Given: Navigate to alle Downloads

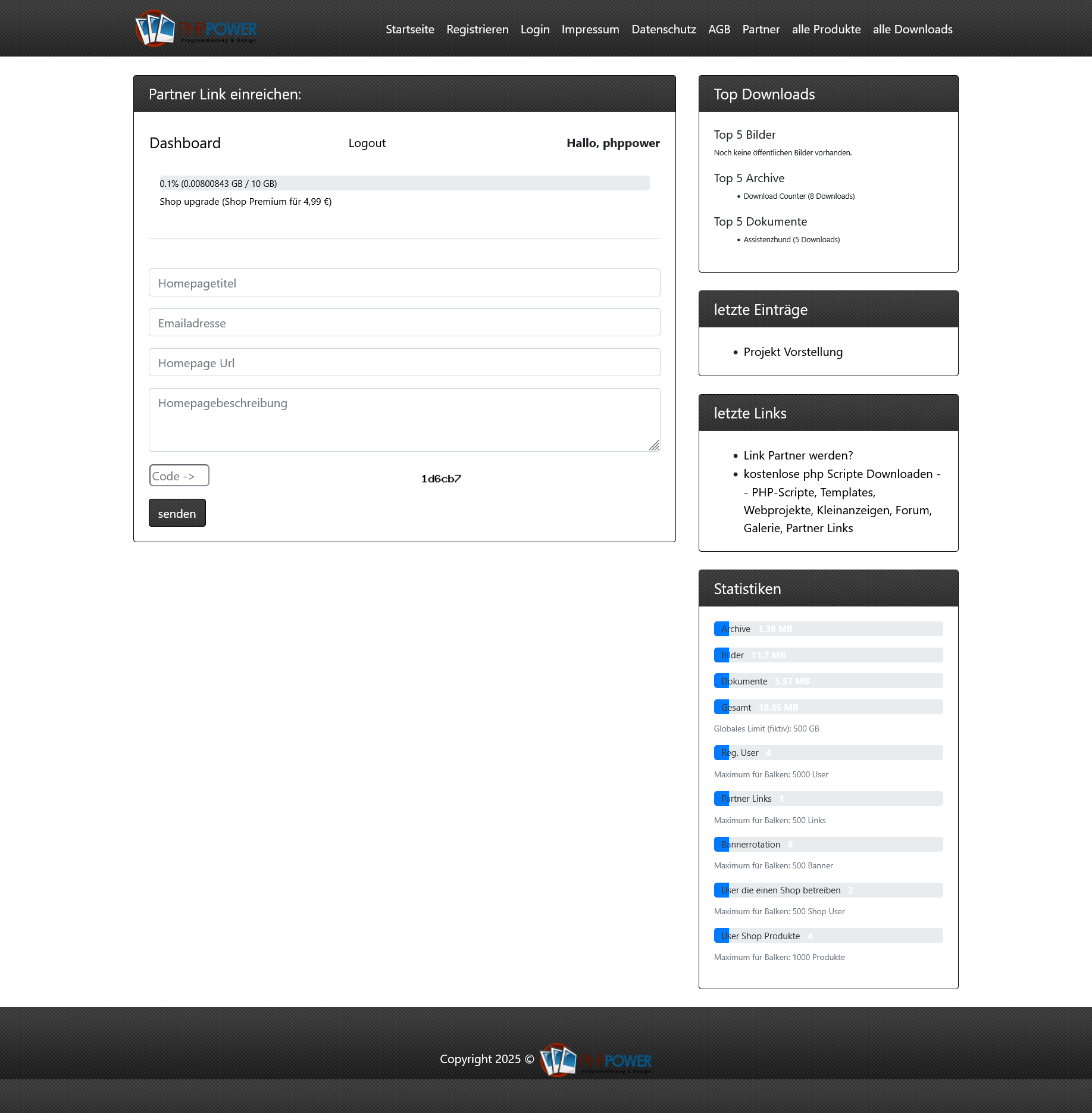Looking at the screenshot, I should point(912,29).
